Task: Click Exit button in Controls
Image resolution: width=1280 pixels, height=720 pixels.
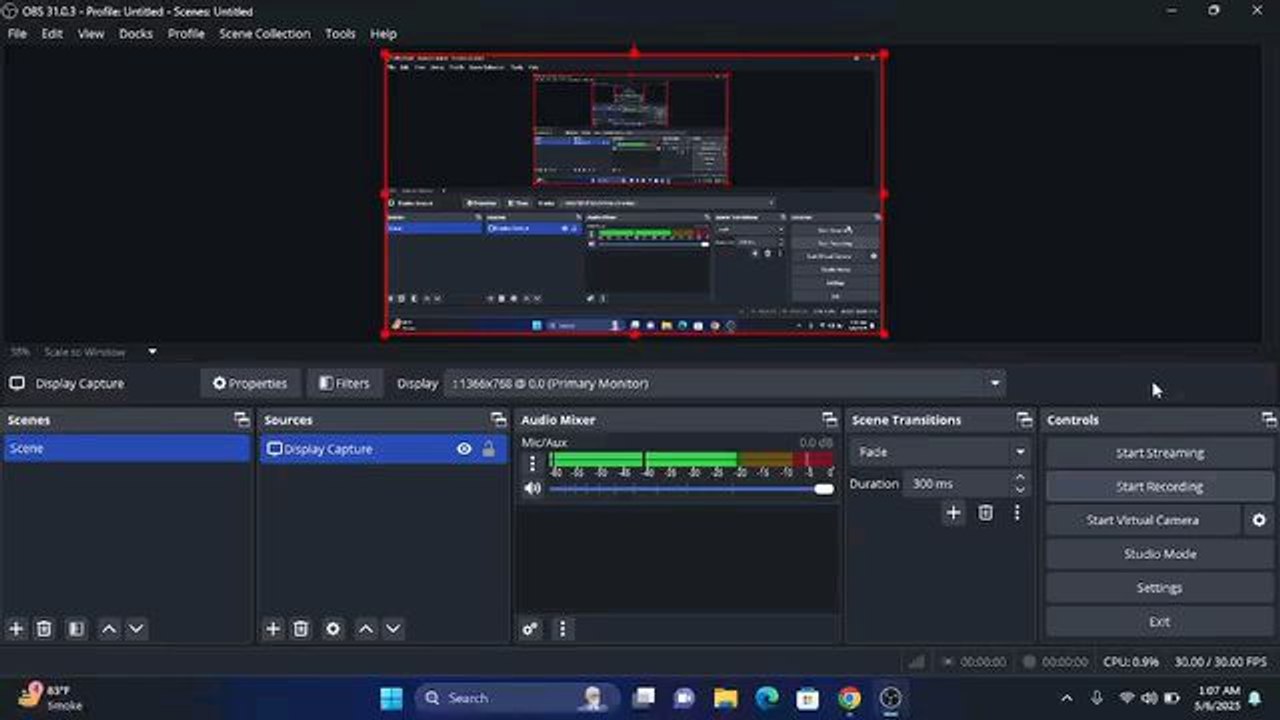Action: [x=1160, y=622]
